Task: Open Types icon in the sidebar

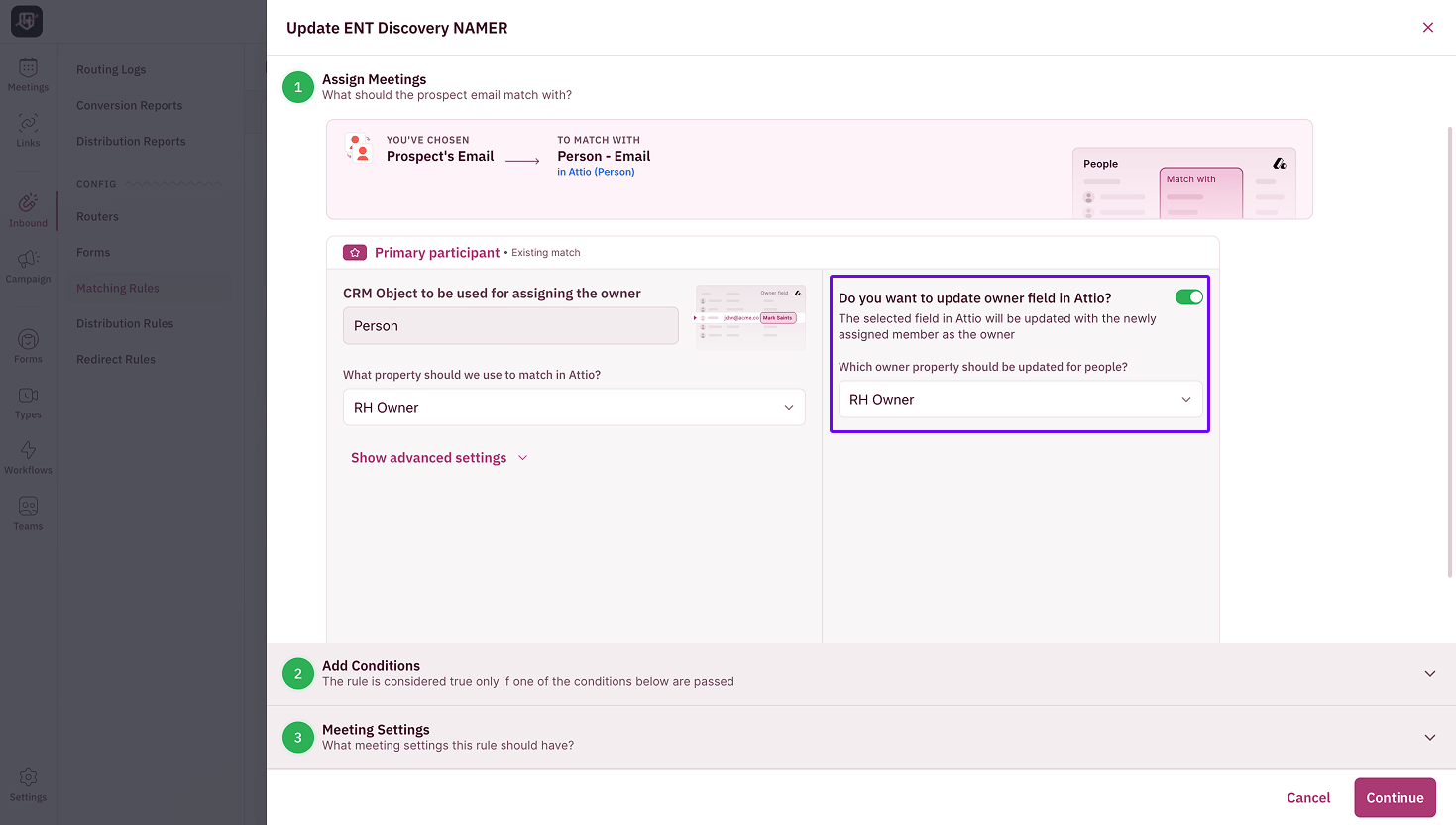Action: coord(28,402)
